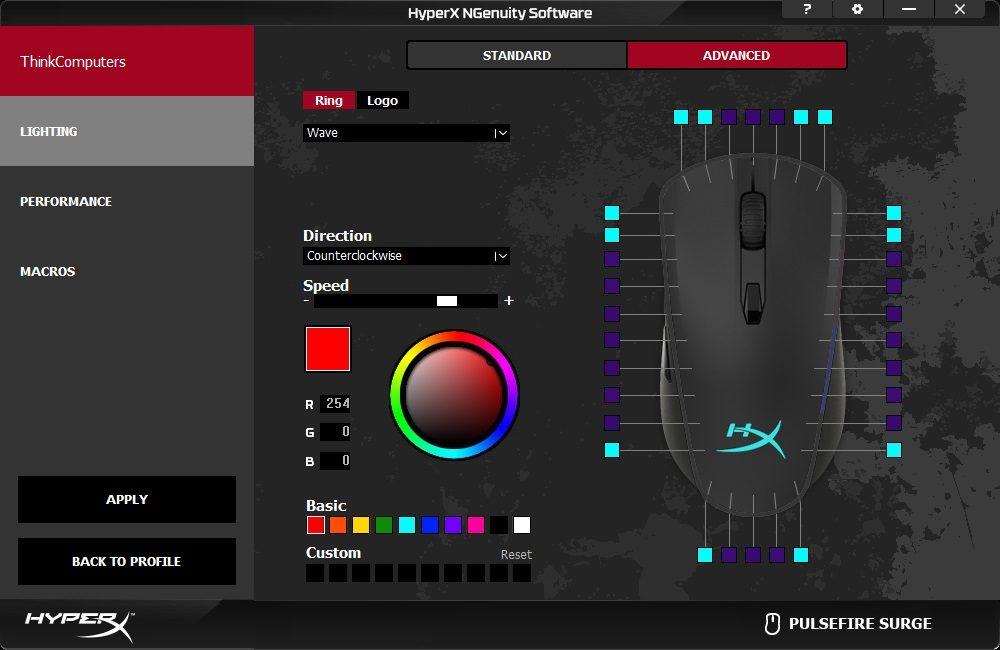This screenshot has height=650, width=1000.
Task: Select the bottom cyan right-side ring LED
Action: coord(894,450)
